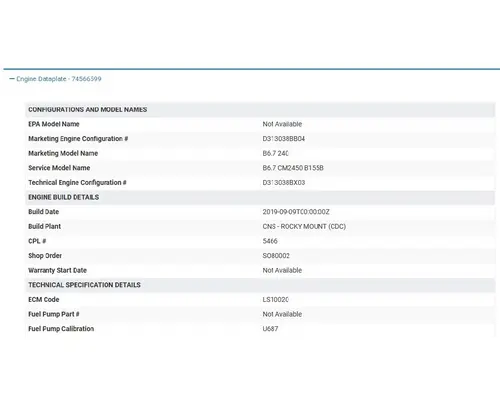This screenshot has height=400, width=500.
Task: Click the CPL # value 5466
Action: point(270,241)
